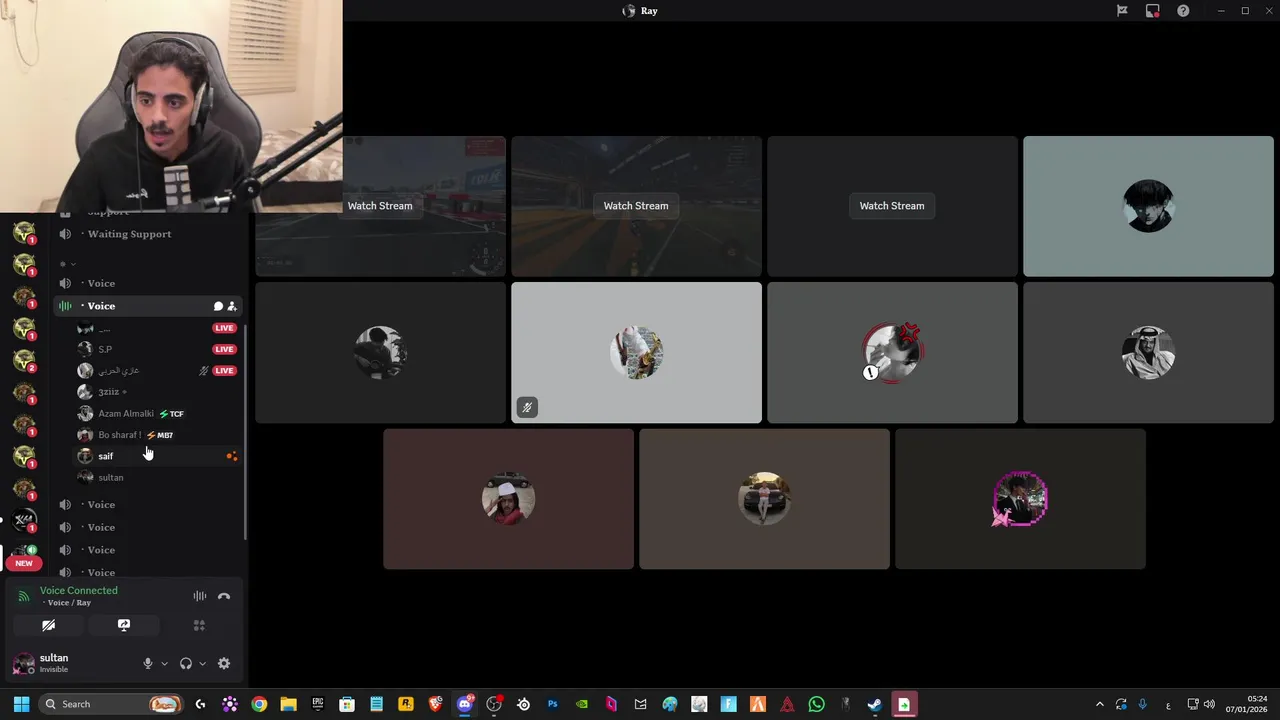The height and width of the screenshot is (720, 1280).
Task: Collapse the channel category chevron above Voice
Action: [72, 264]
